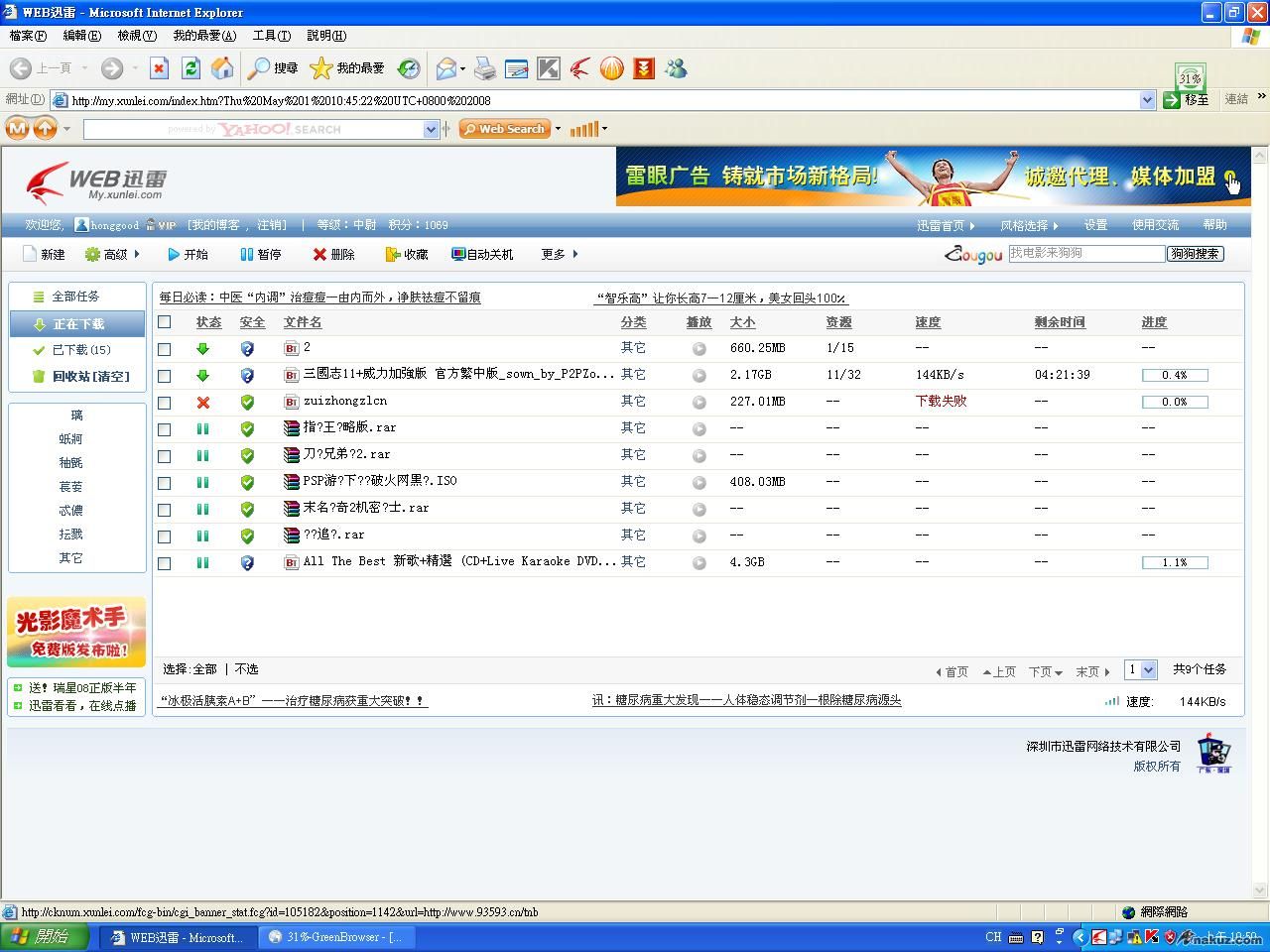Click the Favorites (收藏) toolbar icon

393,255
